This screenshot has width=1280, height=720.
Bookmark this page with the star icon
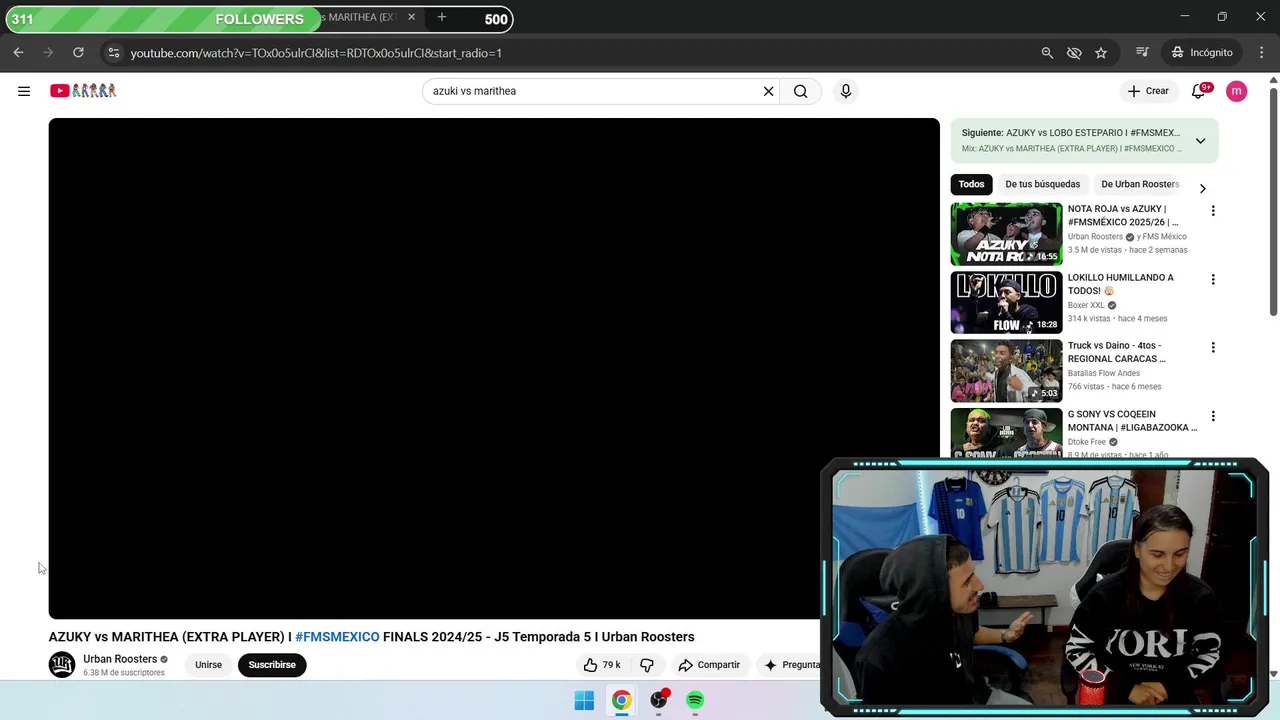point(1101,52)
